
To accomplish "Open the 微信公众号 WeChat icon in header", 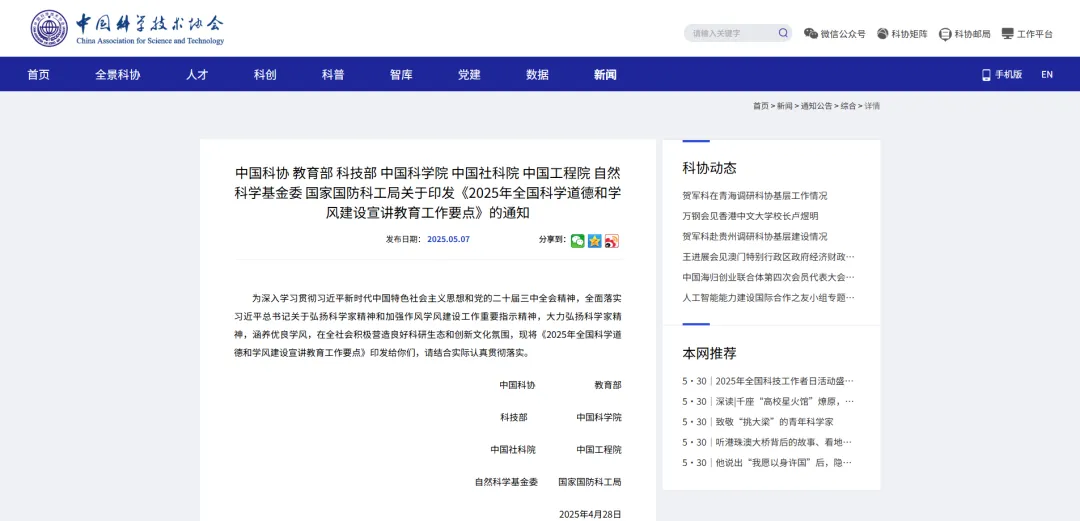I will [x=811, y=33].
